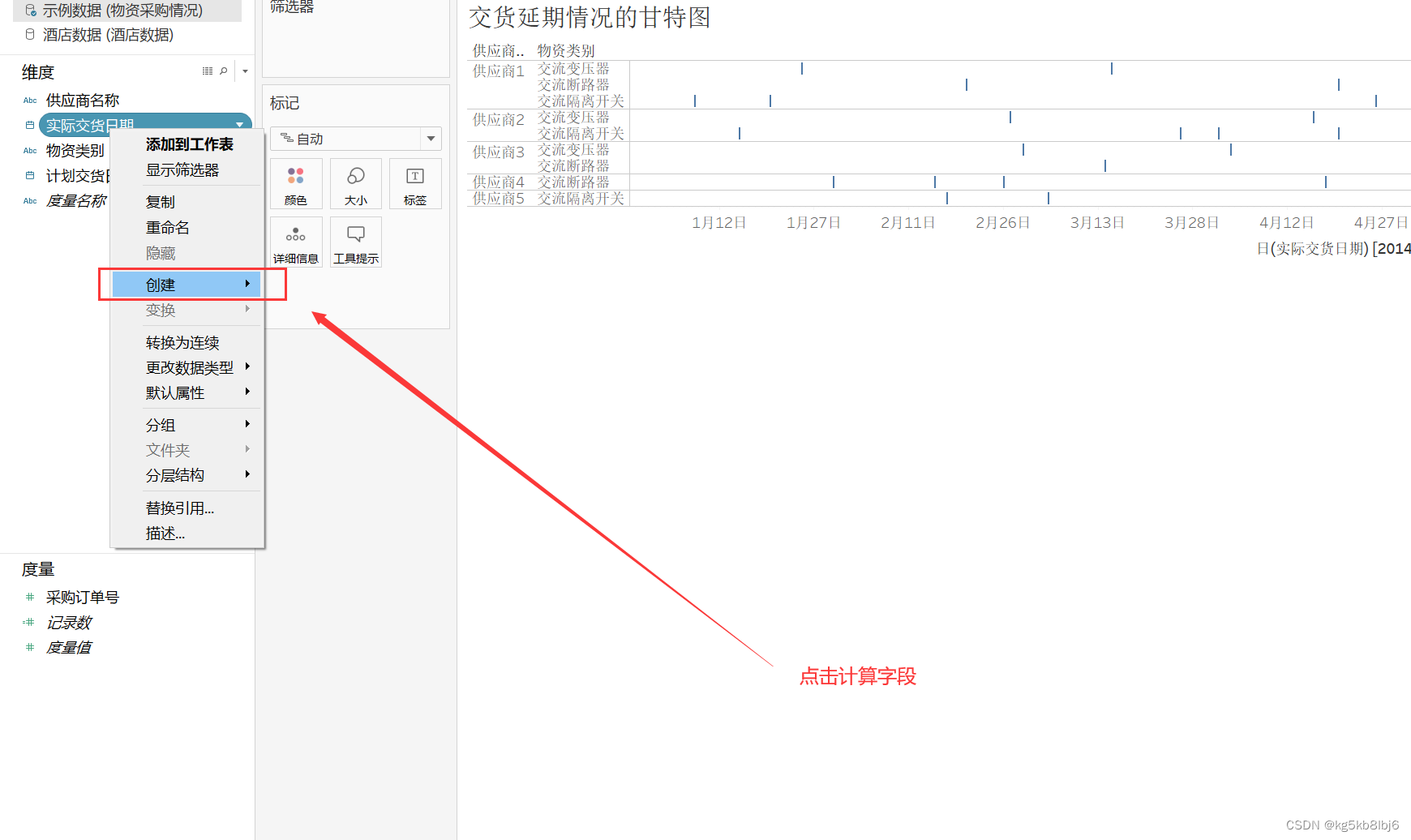Open the 默认属性 submenu
The height and width of the screenshot is (840, 1411).
[187, 393]
